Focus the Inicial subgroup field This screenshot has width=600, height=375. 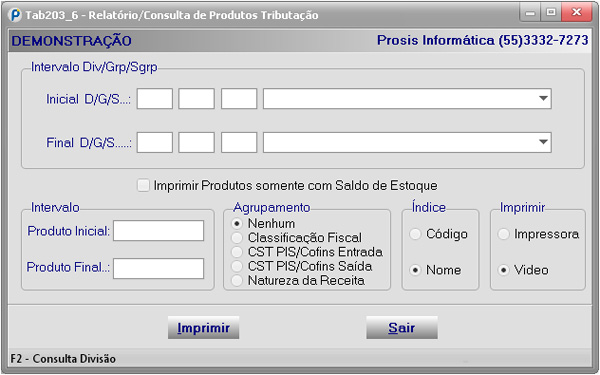tap(239, 99)
